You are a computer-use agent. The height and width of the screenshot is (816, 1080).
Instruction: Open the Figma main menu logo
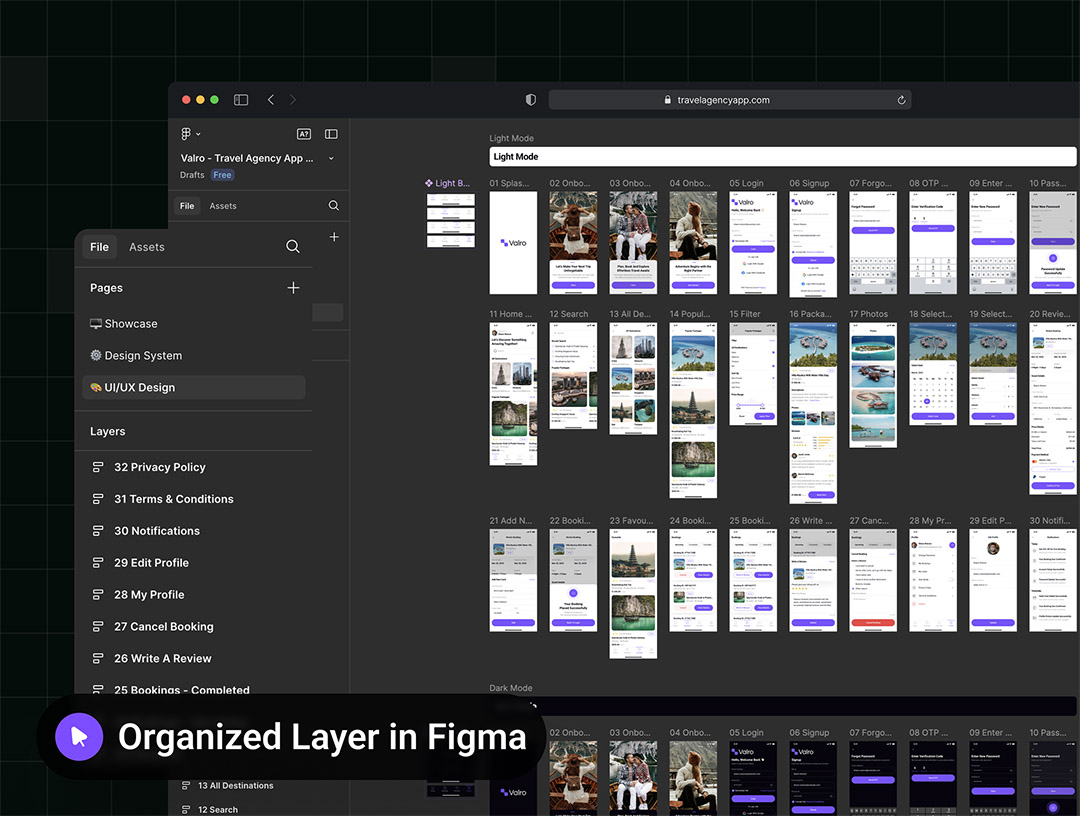pos(187,134)
